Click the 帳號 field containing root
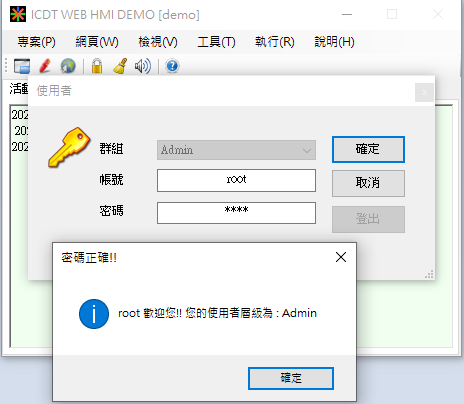The image size is (464, 404). pos(236,180)
